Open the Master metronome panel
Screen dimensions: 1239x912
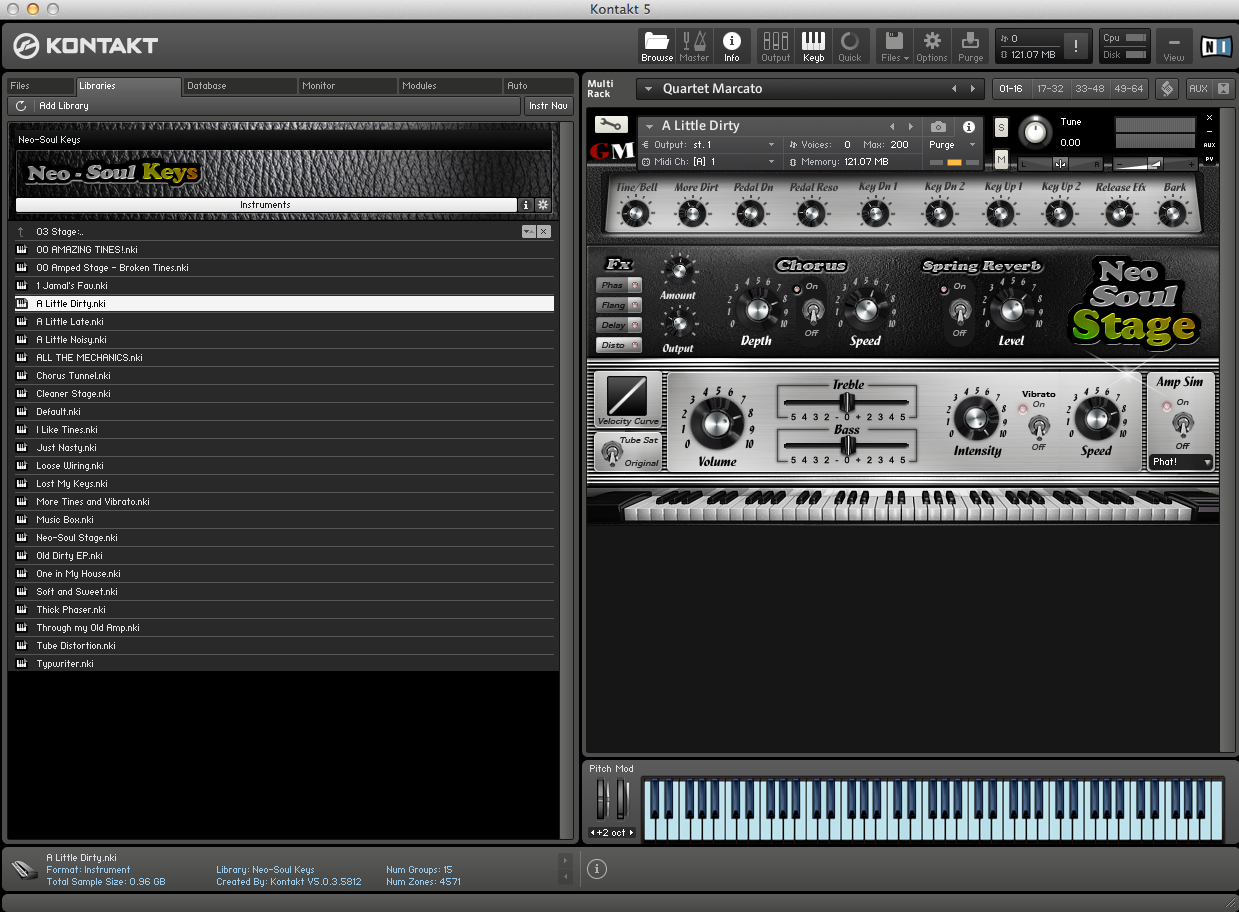pyautogui.click(x=694, y=46)
